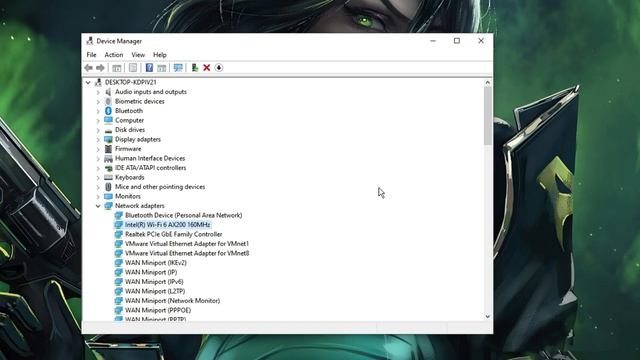Click the red X uninstall device icon
Viewport: 640px width, 360px height.
click(207, 68)
